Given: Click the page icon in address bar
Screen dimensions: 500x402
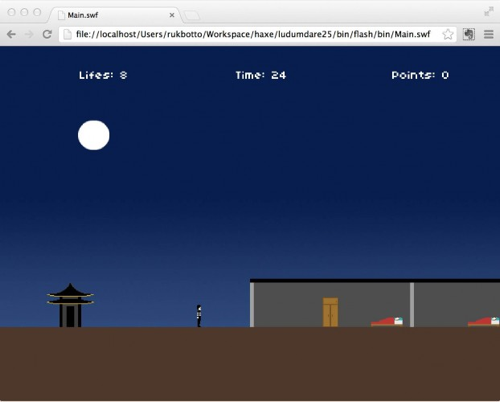Looking at the screenshot, I should tap(68, 34).
